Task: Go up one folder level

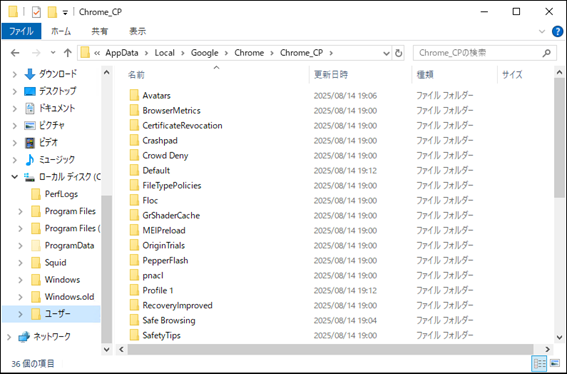Action: [x=68, y=53]
